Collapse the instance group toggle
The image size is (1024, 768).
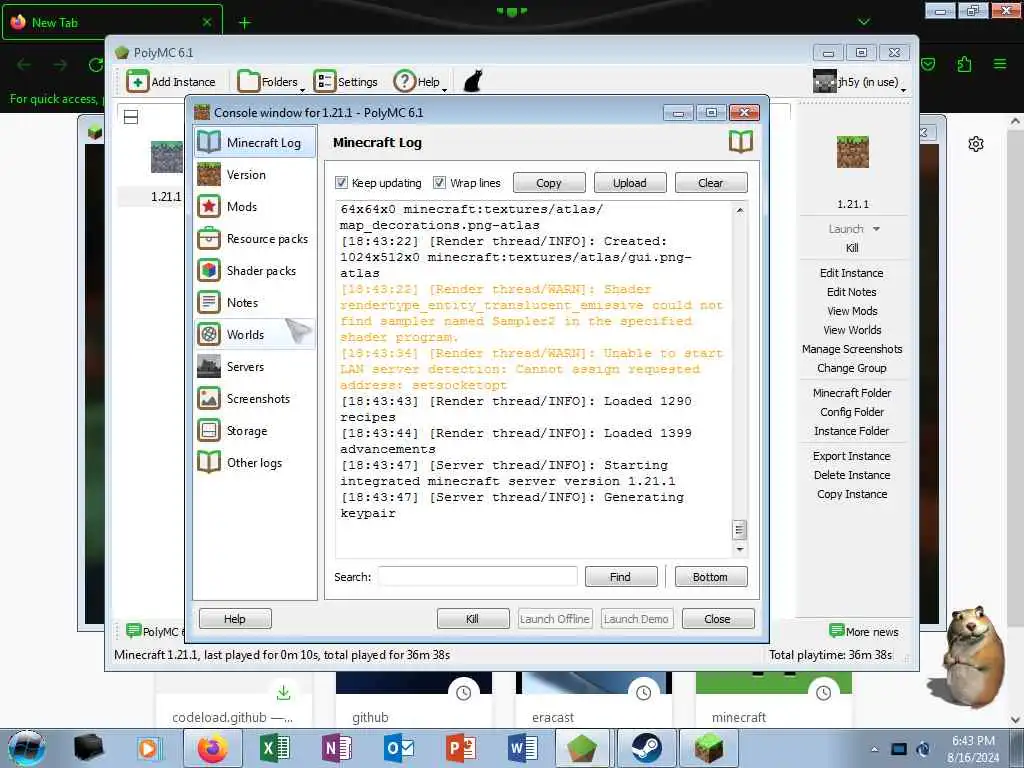[131, 117]
